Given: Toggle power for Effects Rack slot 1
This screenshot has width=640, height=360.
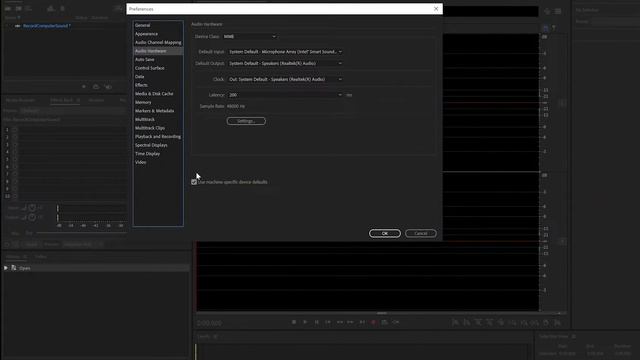Looking at the screenshot, I should point(15,130).
